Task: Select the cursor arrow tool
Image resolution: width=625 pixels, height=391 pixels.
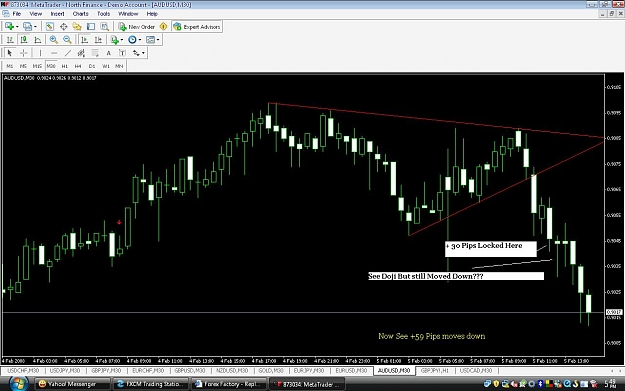Action: [x=10, y=53]
